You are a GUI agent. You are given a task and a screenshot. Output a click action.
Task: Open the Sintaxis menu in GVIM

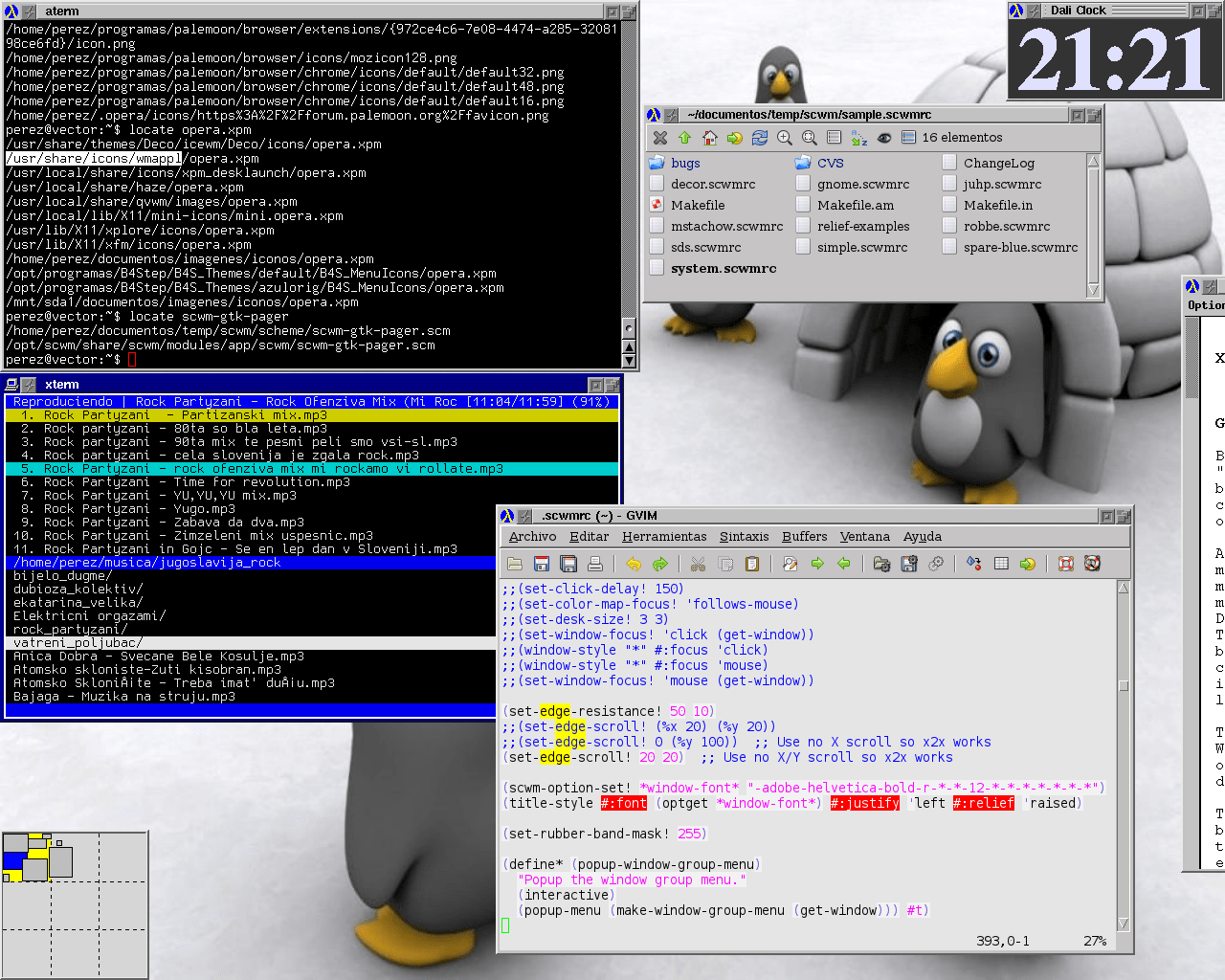744,537
